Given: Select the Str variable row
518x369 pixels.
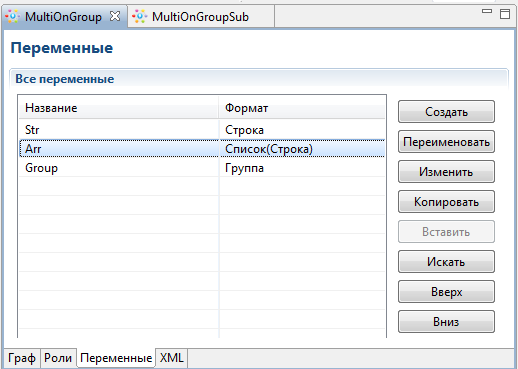Looking at the screenshot, I should tap(202, 130).
